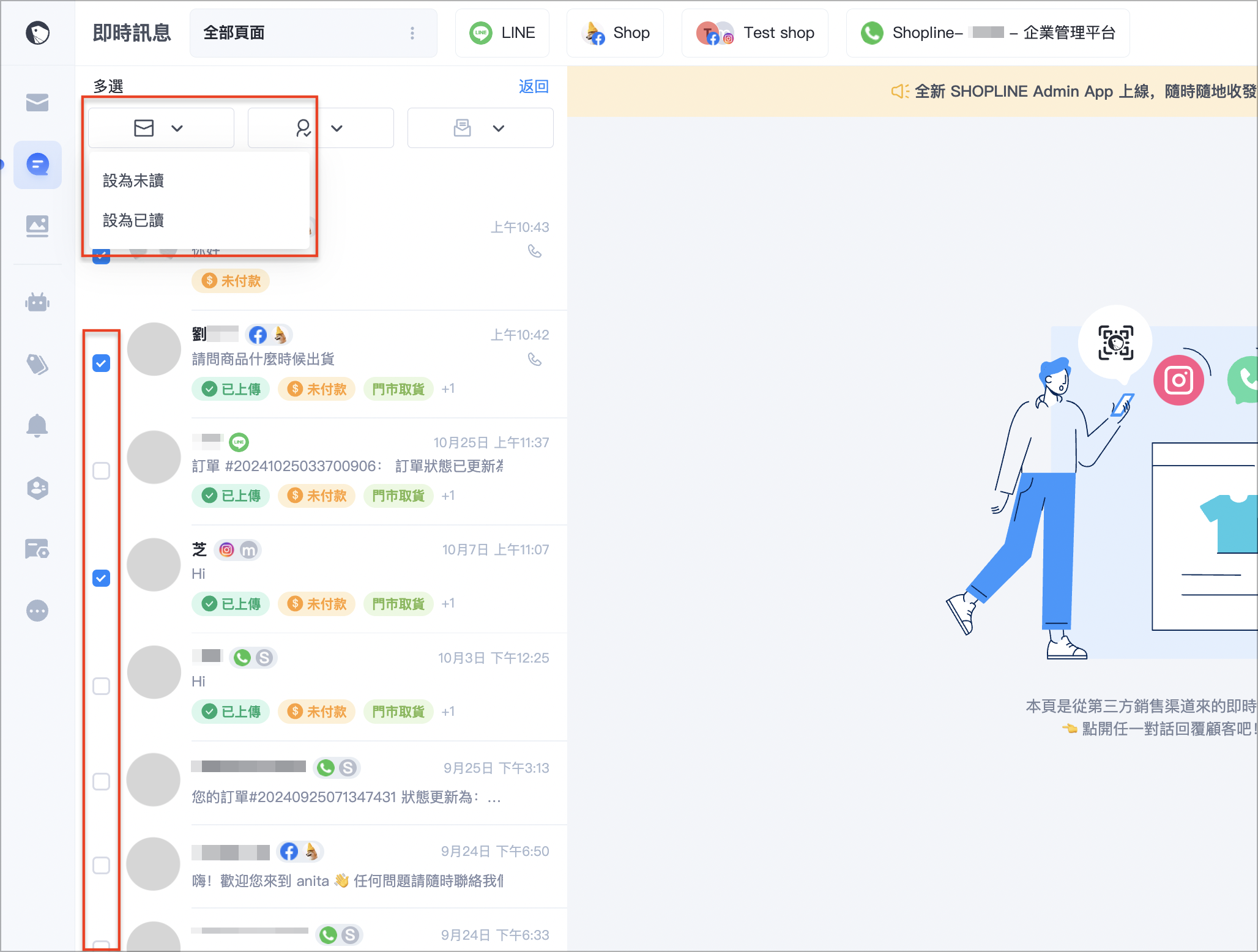Click 已上傳 tag on 劉's conversation
Viewport: 1258px width, 952px height.
click(231, 389)
